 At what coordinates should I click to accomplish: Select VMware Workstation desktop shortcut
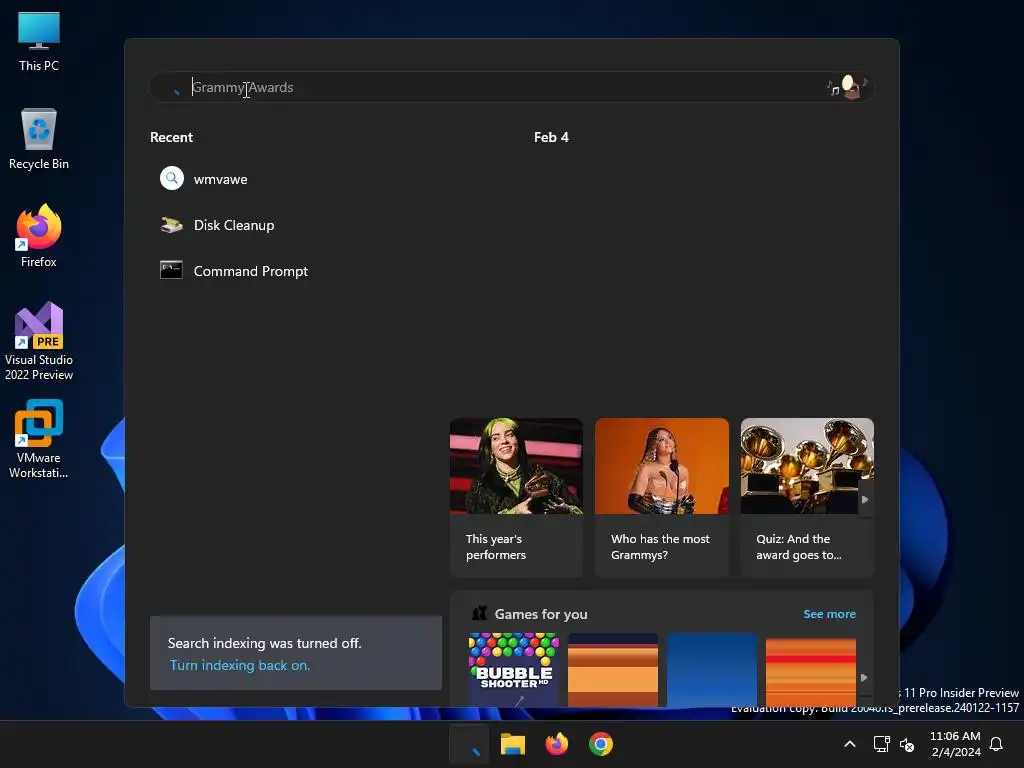pyautogui.click(x=39, y=440)
